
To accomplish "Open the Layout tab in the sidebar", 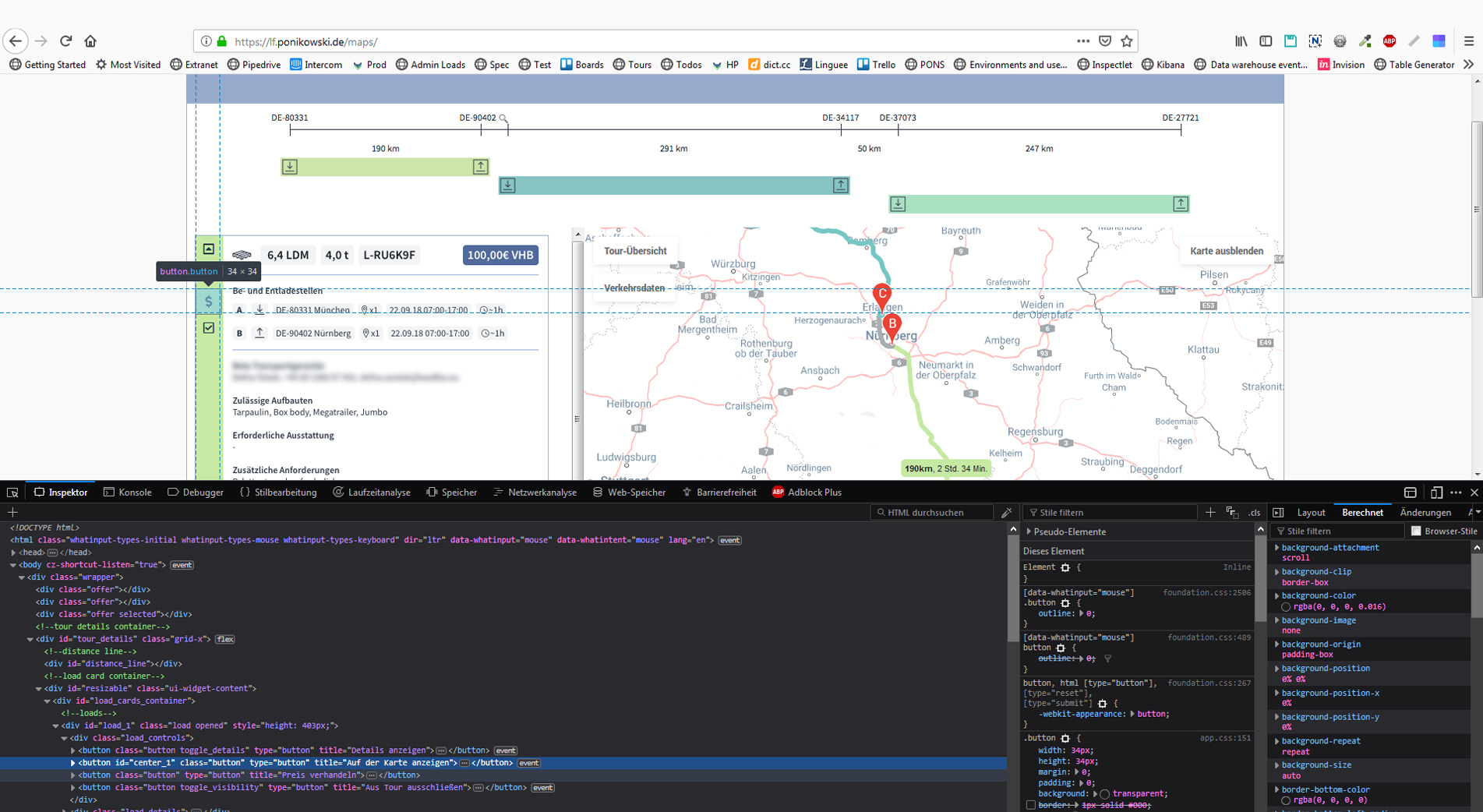I will [x=1310, y=513].
